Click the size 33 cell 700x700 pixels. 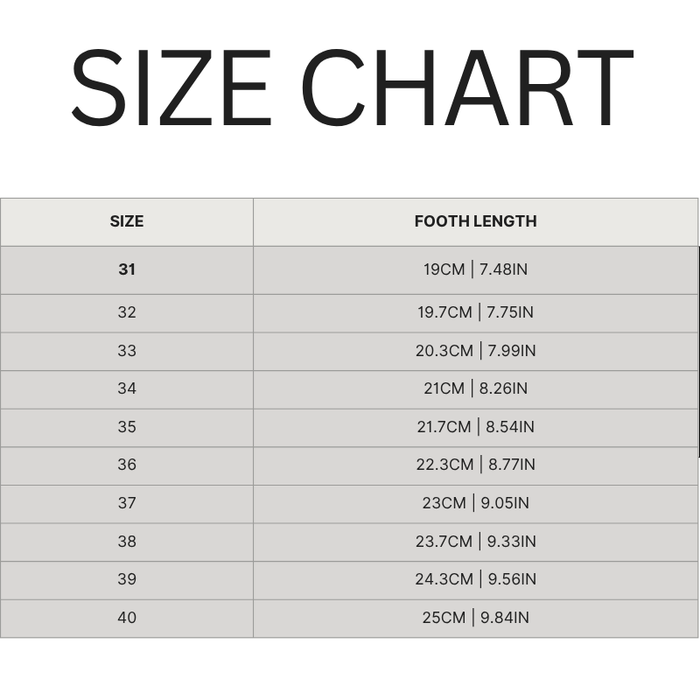click(127, 351)
